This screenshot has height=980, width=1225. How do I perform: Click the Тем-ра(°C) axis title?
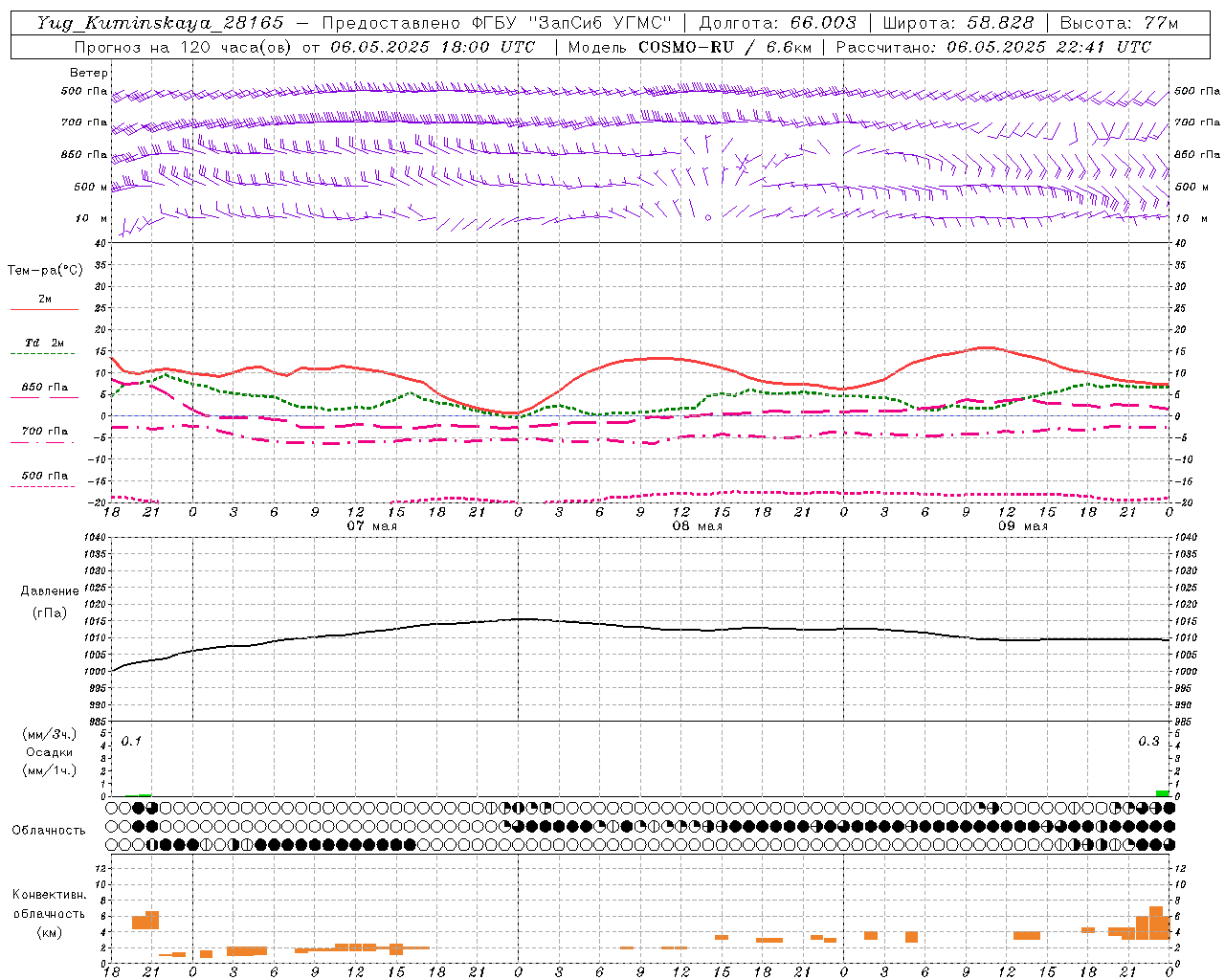click(45, 271)
